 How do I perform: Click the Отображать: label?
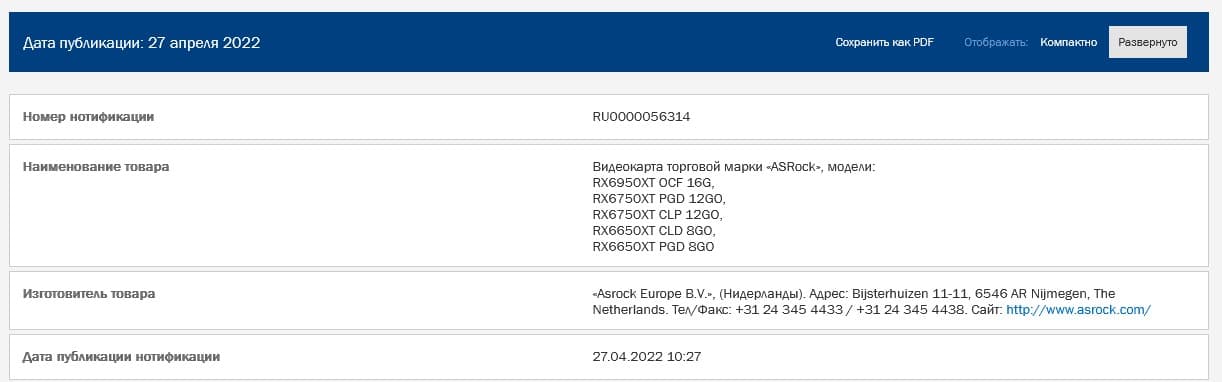996,43
